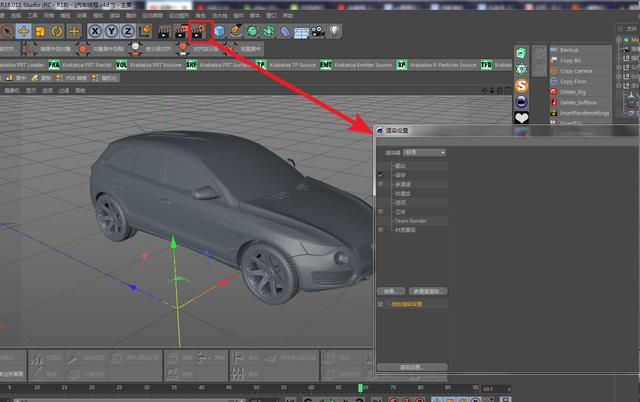This screenshot has height=402, width=640.
Task: Click Render to Picture Viewer icon
Action: click(x=181, y=32)
